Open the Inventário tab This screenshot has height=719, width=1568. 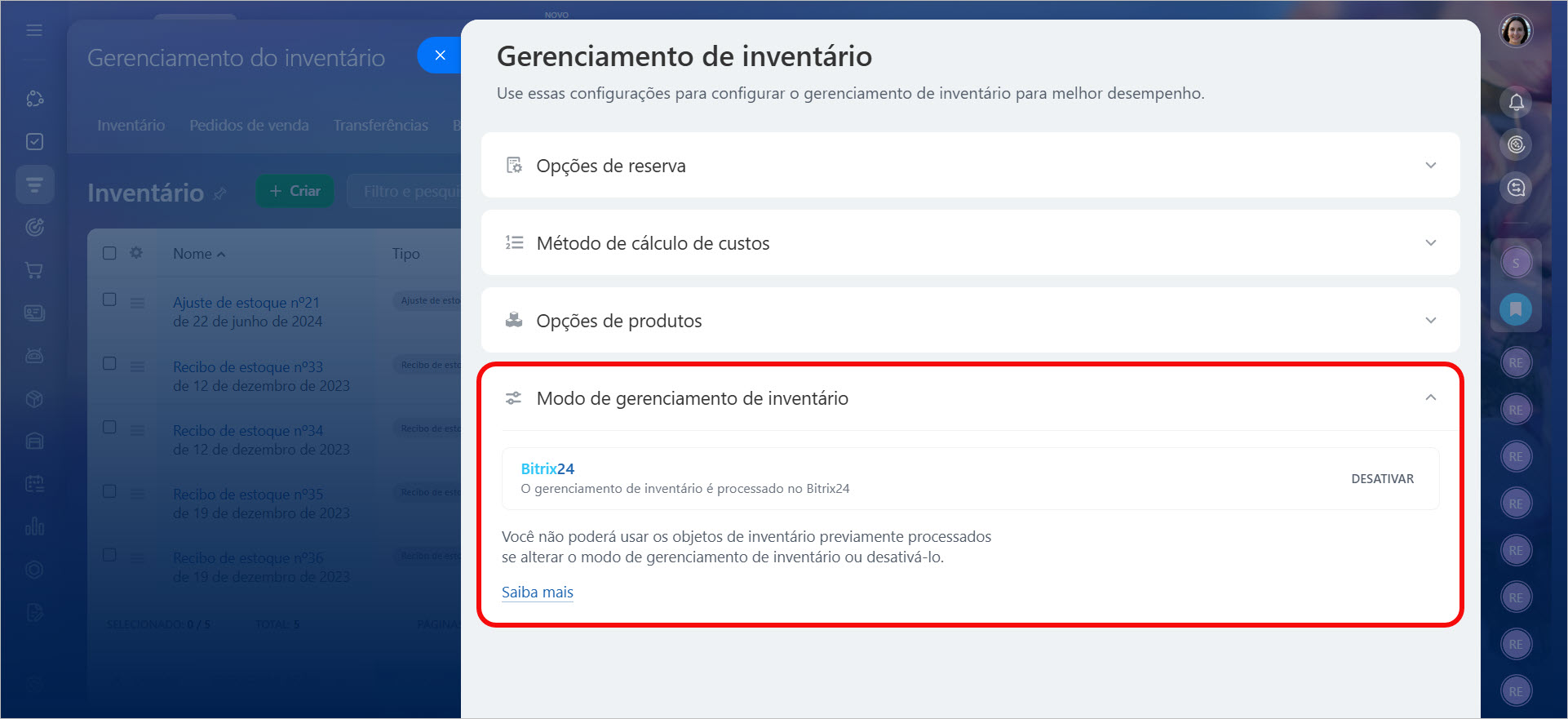point(131,125)
